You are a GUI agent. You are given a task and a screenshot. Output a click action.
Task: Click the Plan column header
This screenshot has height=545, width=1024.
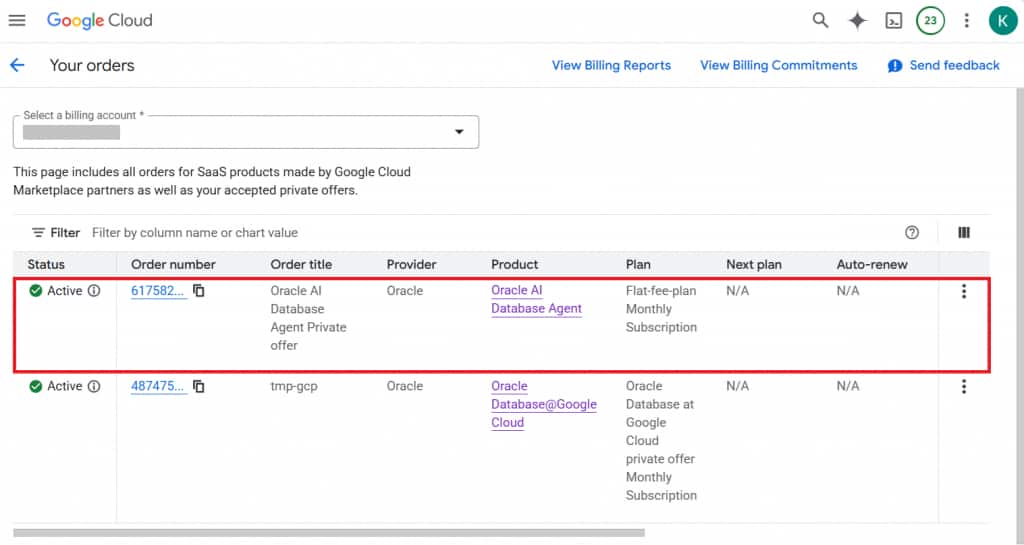638,264
